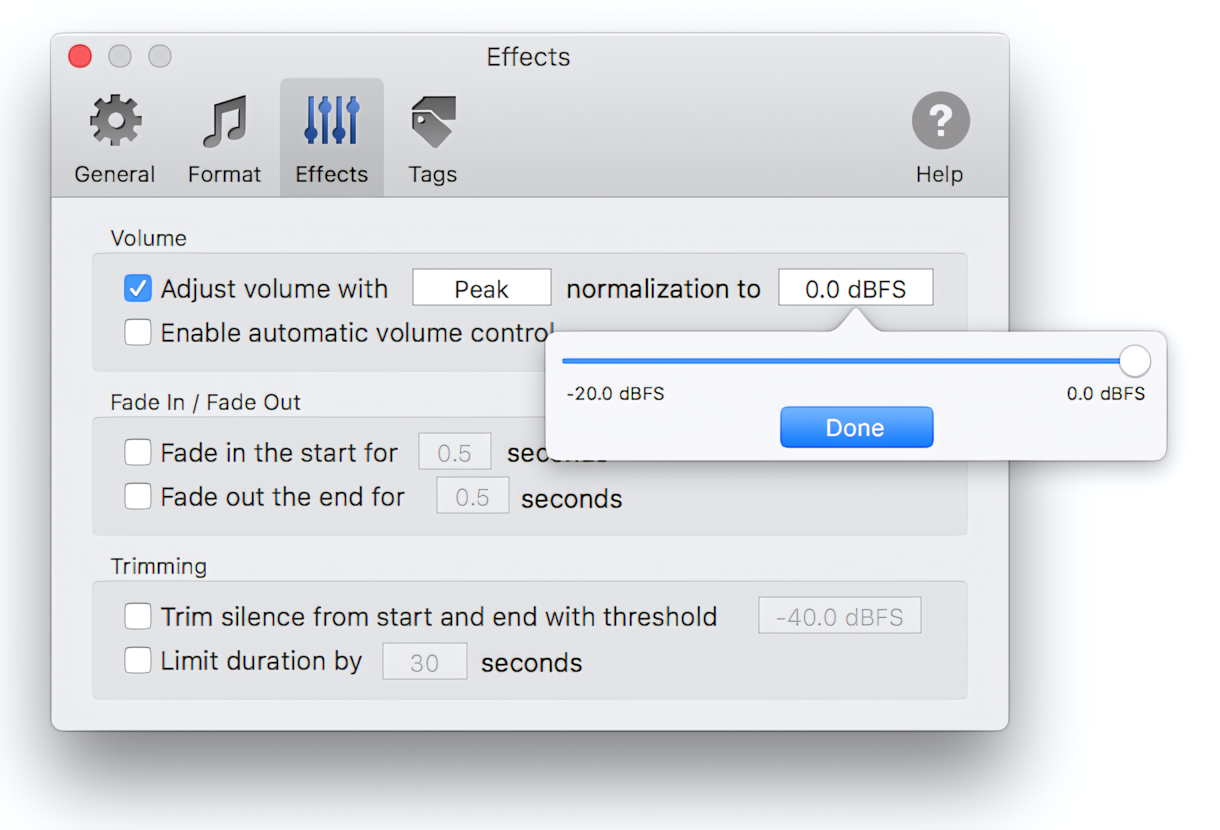The width and height of the screenshot is (1220, 830).
Task: Open the 0.0 dBFS normalization level field
Action: click(856, 289)
